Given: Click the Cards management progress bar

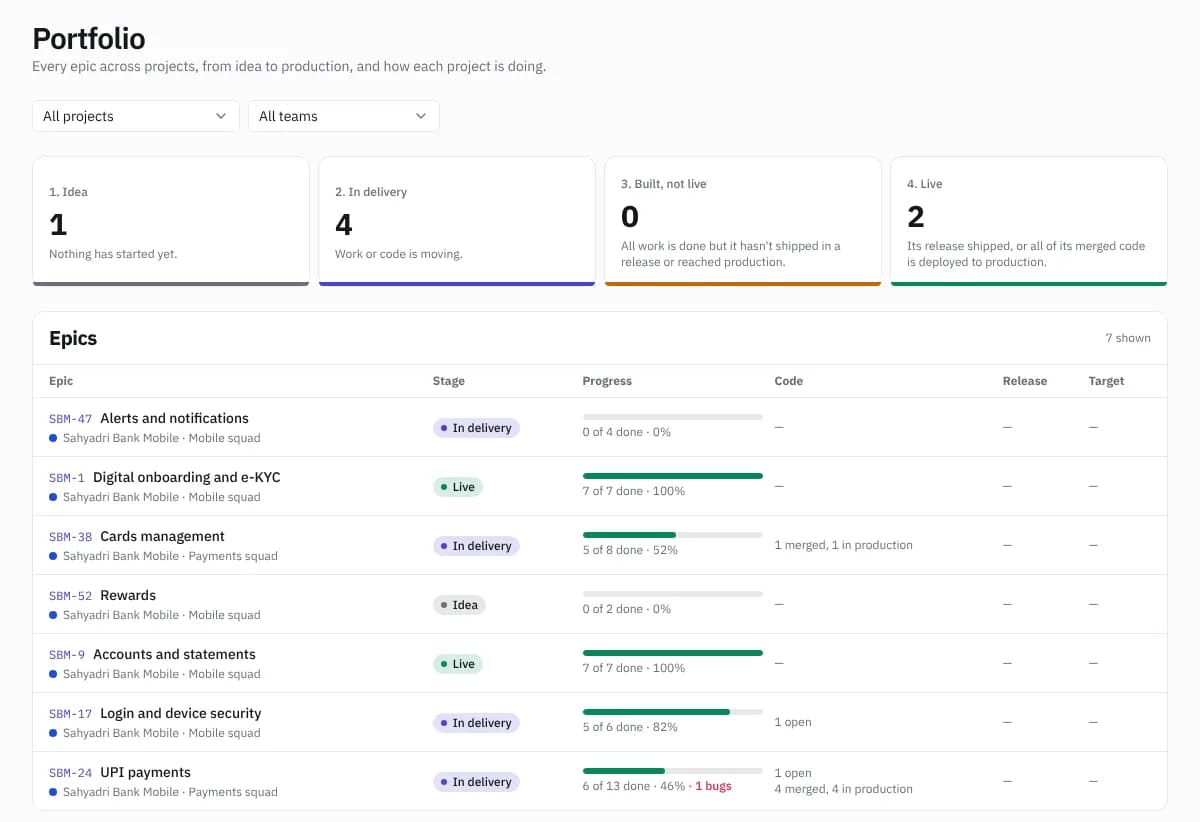Looking at the screenshot, I should coord(673,535).
